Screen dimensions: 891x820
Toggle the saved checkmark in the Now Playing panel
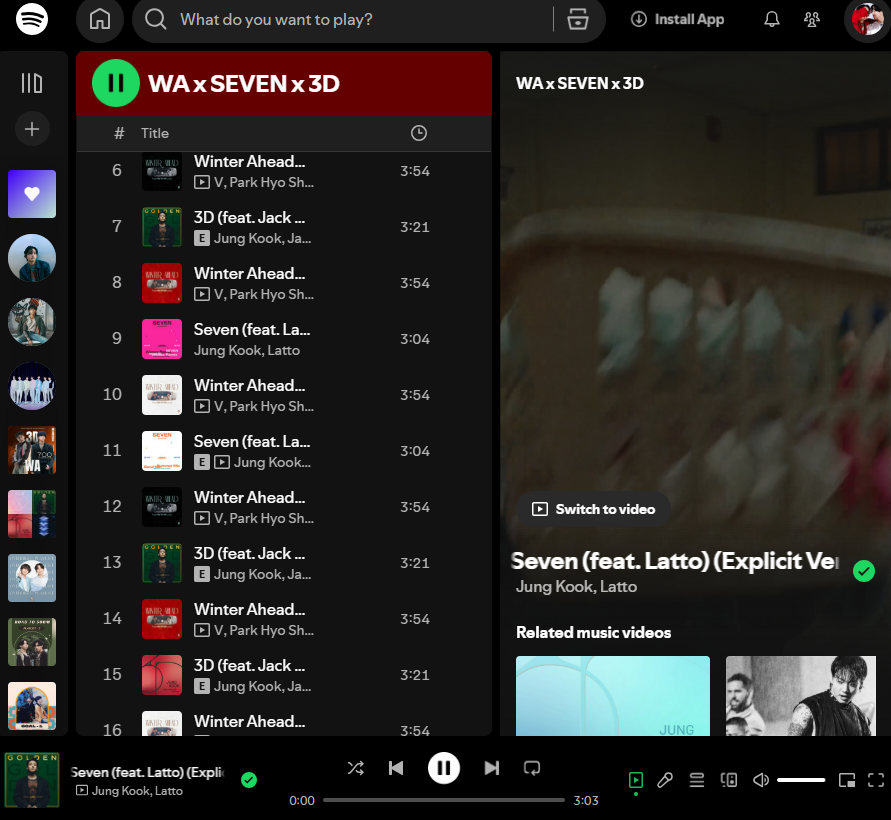[x=864, y=571]
